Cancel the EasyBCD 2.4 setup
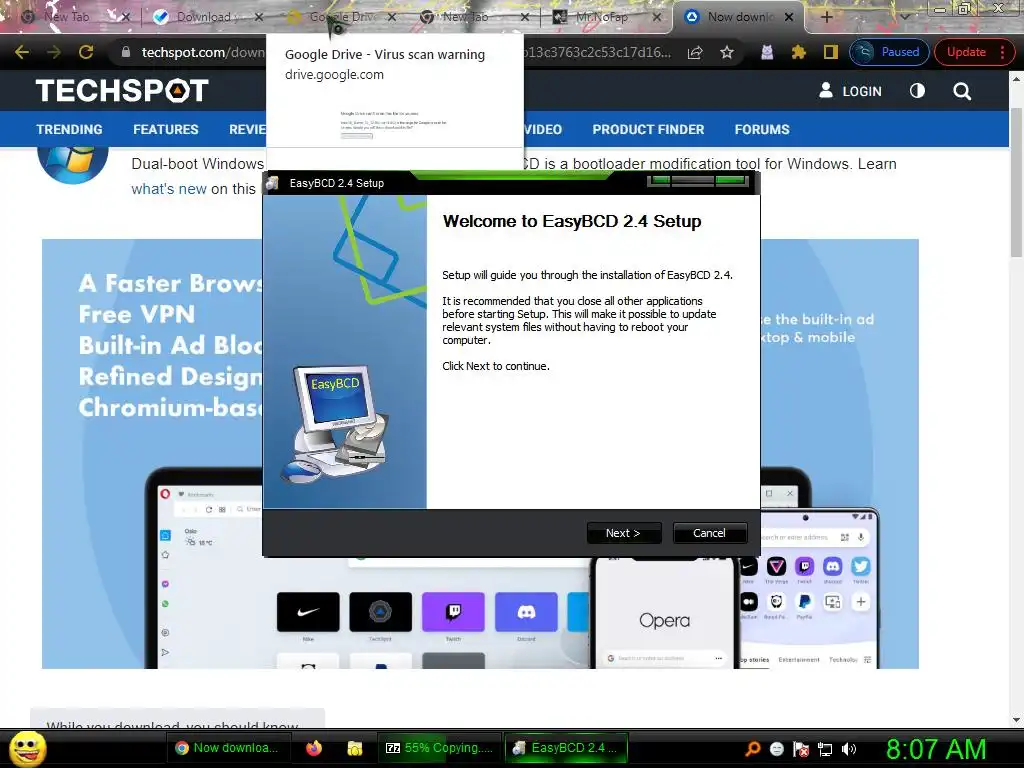This screenshot has height=768, width=1024. pos(709,533)
